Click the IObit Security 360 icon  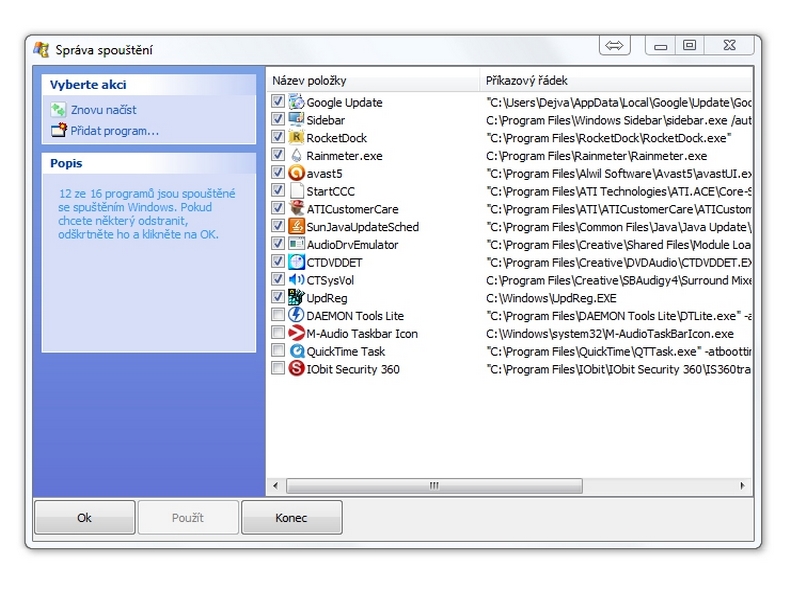296,369
